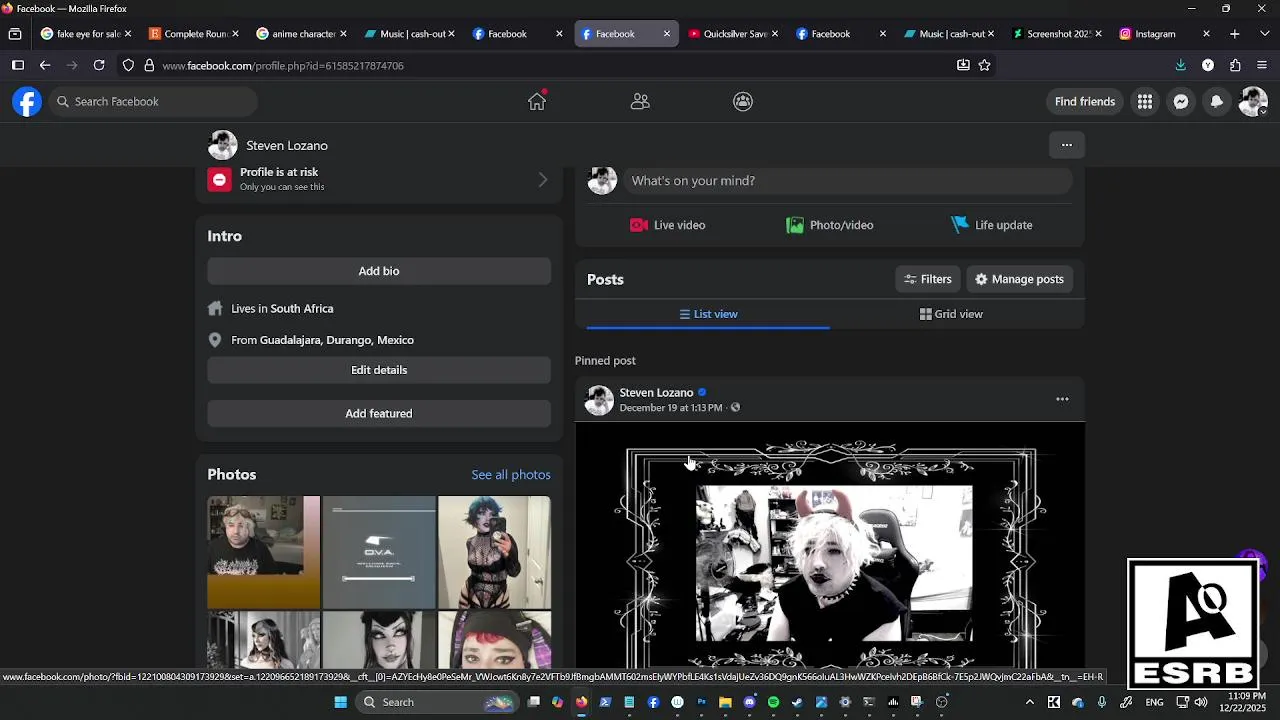Click the Manage posts button
The height and width of the screenshot is (720, 1280).
1019,279
